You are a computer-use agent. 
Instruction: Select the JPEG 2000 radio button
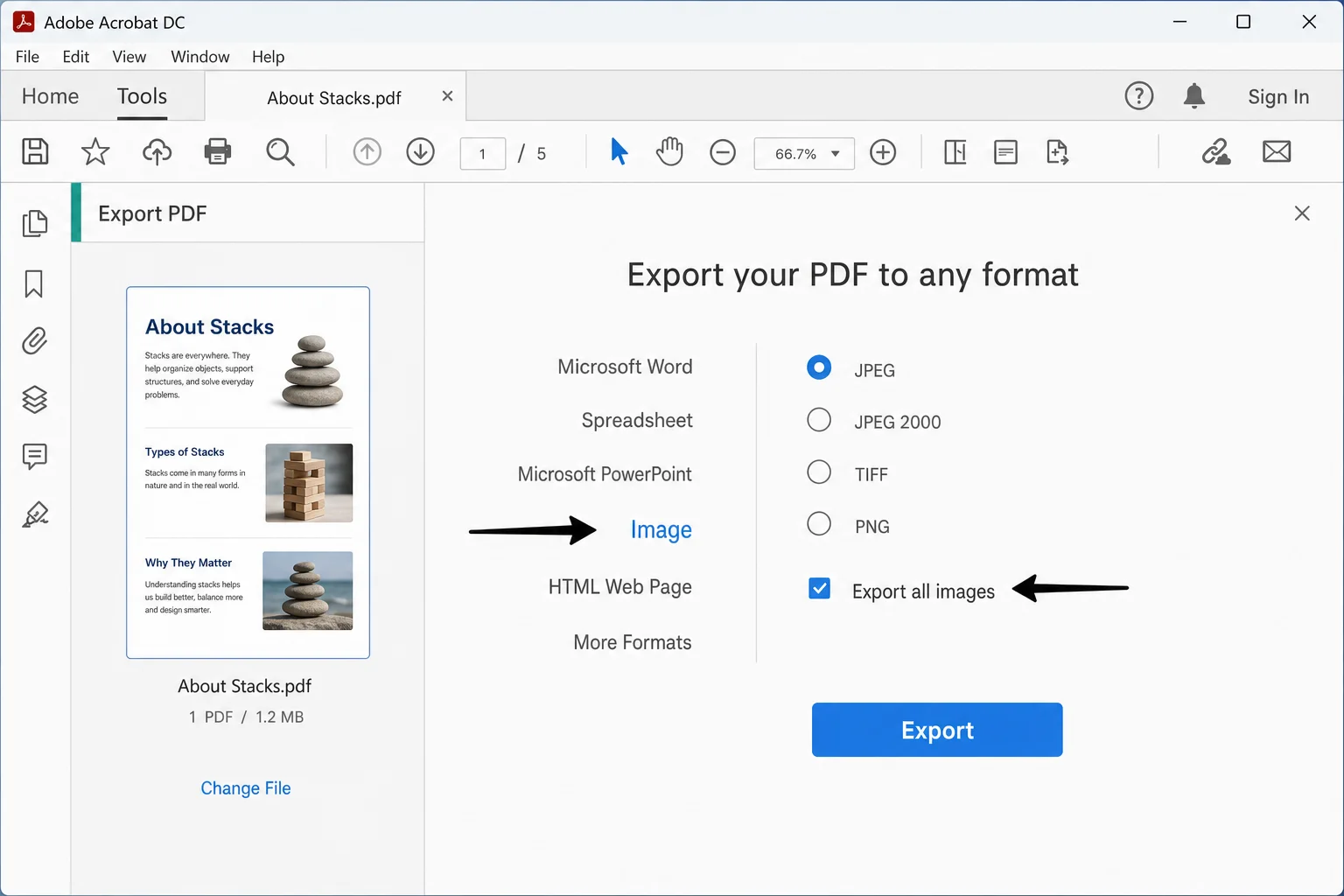coord(819,420)
